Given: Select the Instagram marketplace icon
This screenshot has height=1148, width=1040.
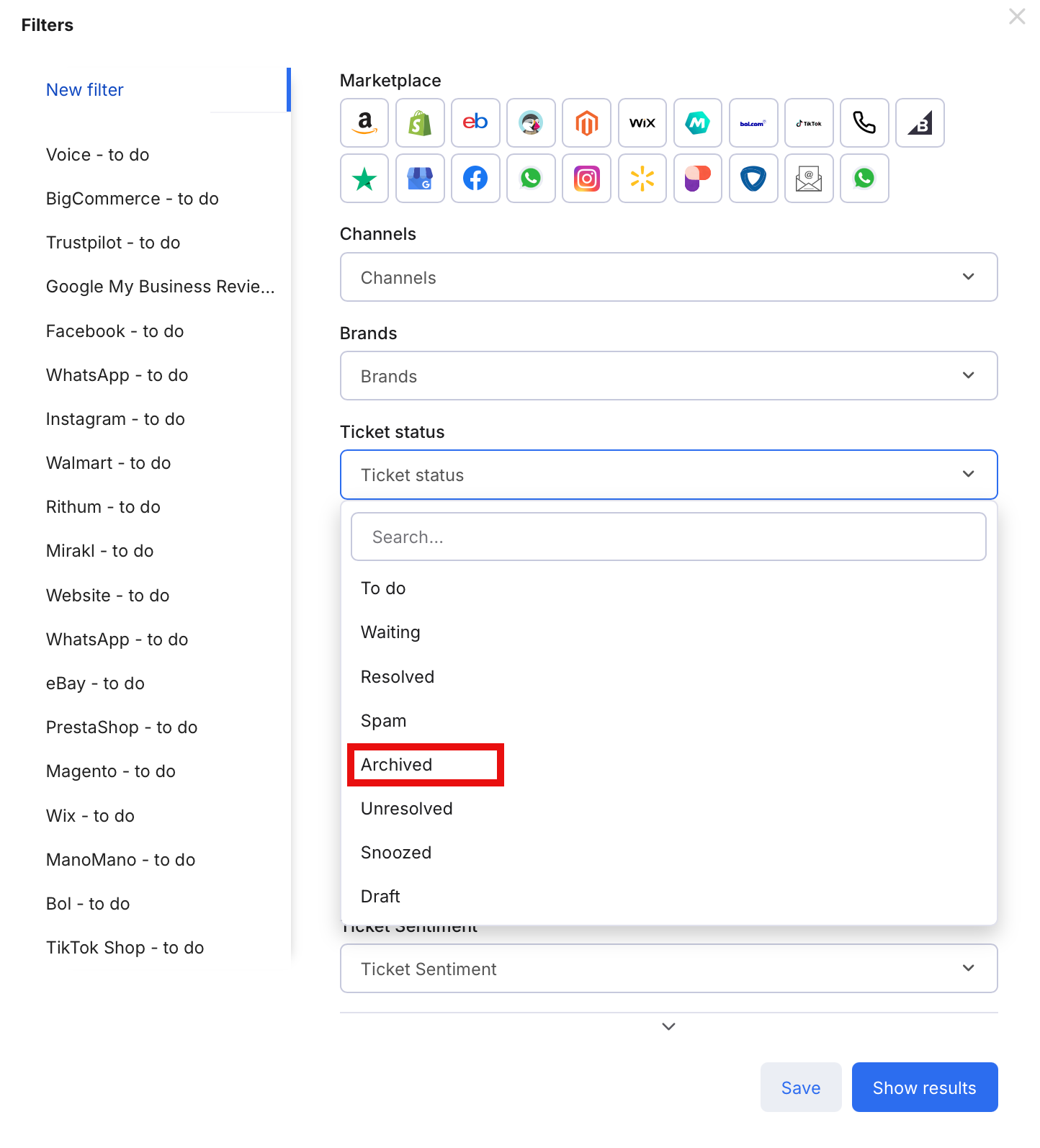Looking at the screenshot, I should pyautogui.click(x=586, y=179).
